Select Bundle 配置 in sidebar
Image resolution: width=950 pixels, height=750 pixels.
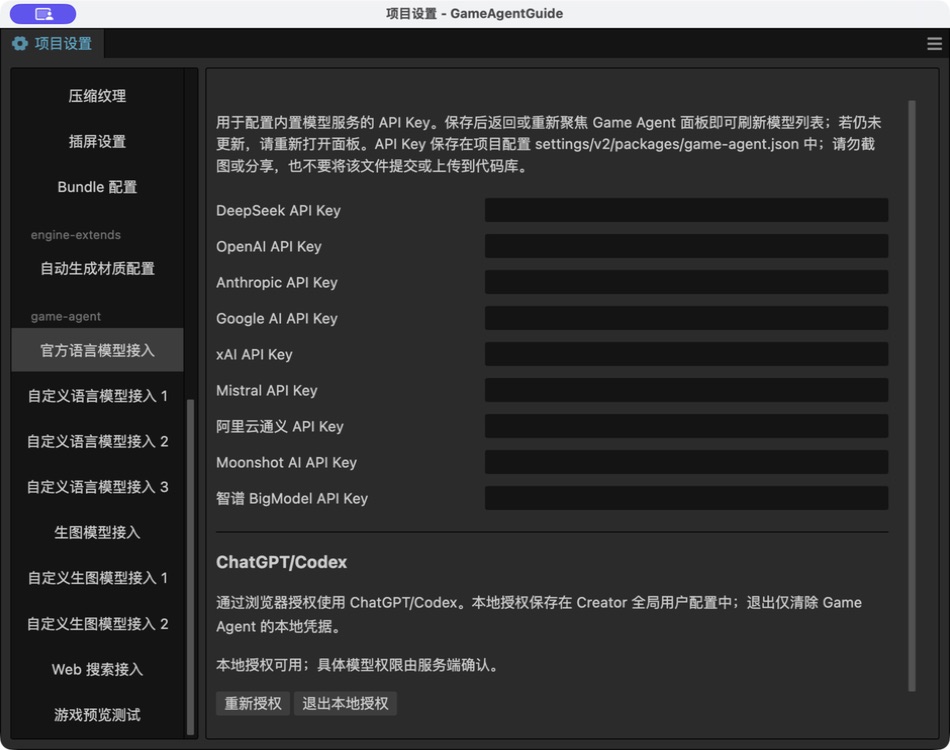(97, 187)
